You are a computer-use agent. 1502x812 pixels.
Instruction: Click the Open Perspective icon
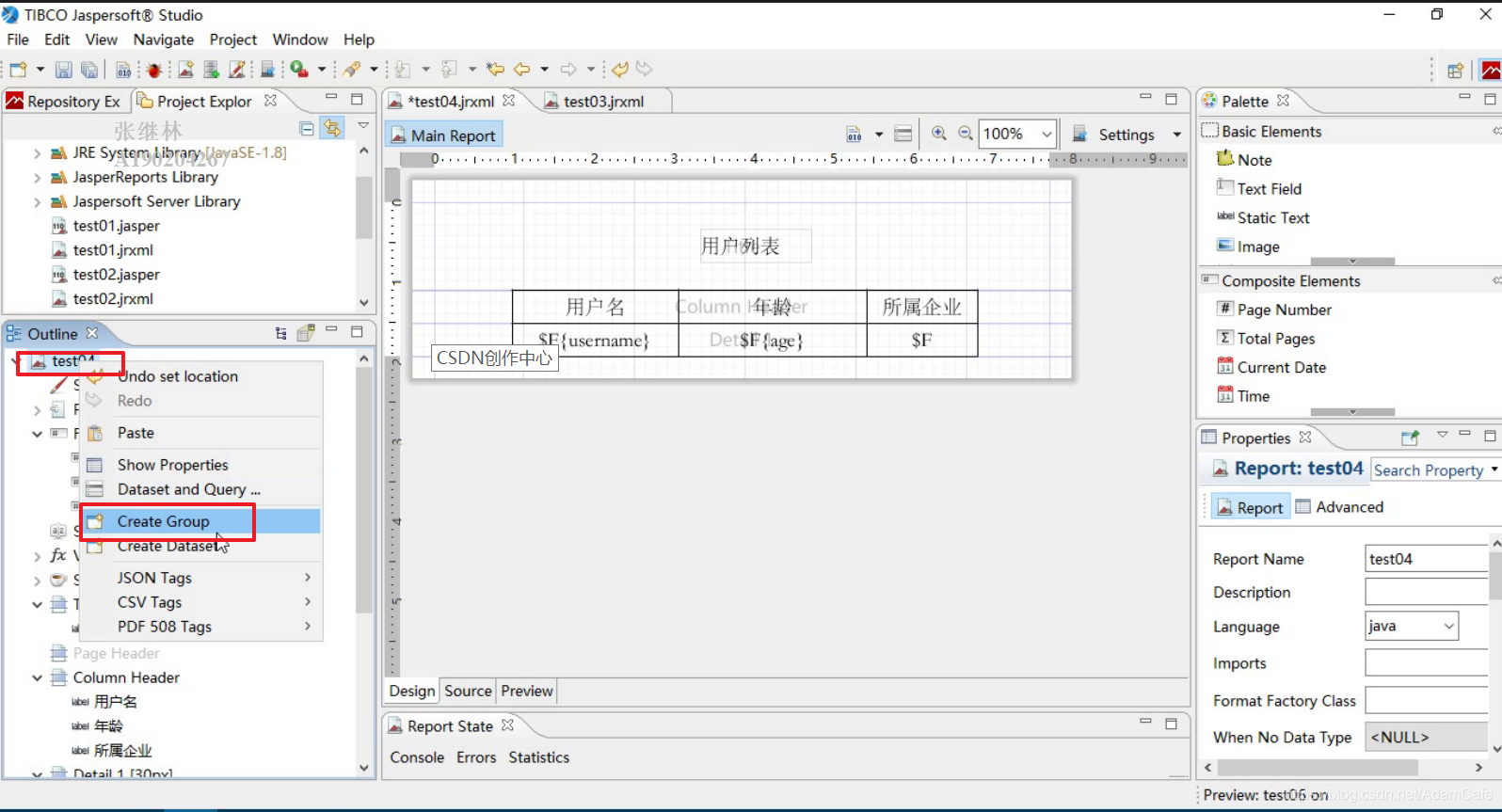1455,71
